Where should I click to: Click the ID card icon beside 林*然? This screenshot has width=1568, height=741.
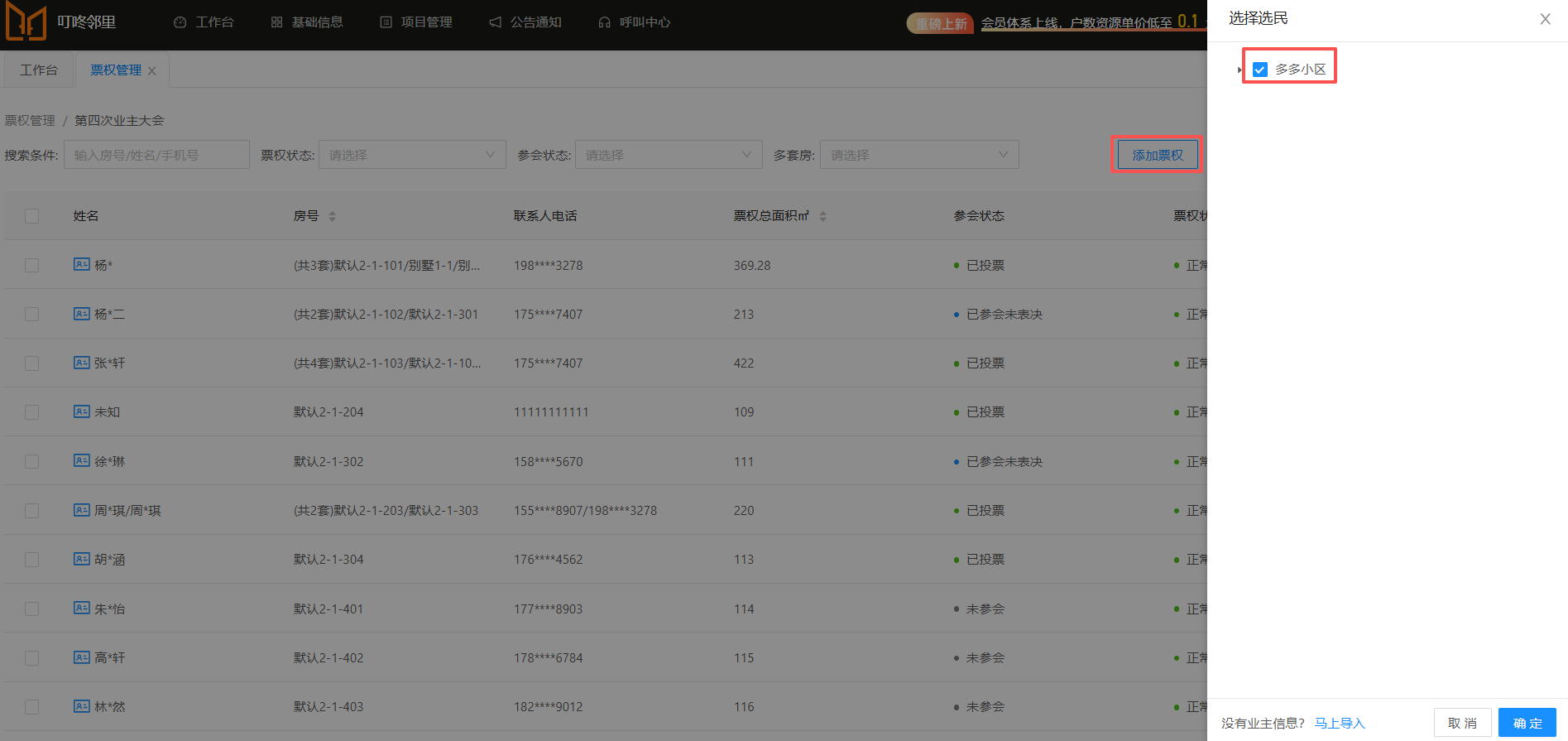coord(81,706)
